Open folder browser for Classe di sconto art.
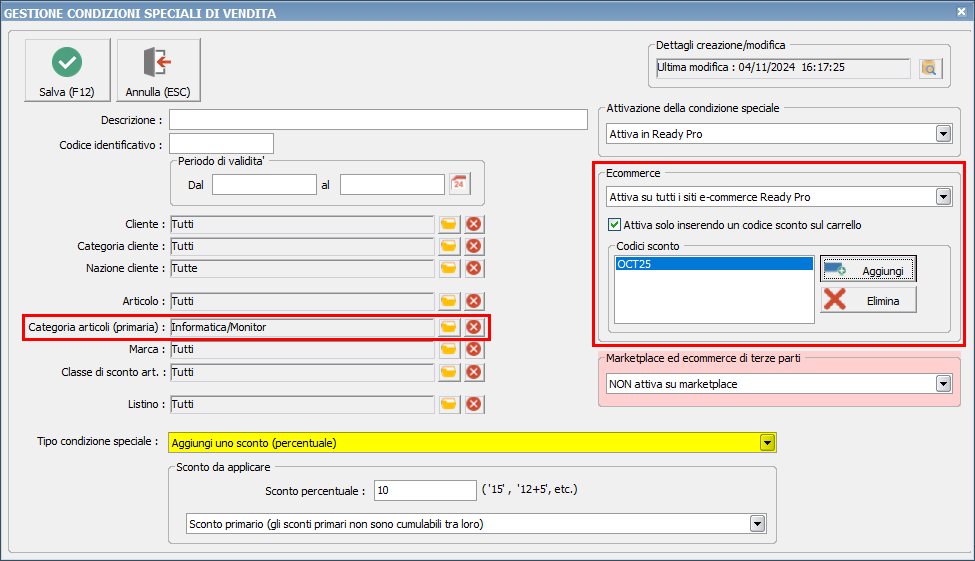 pos(448,372)
